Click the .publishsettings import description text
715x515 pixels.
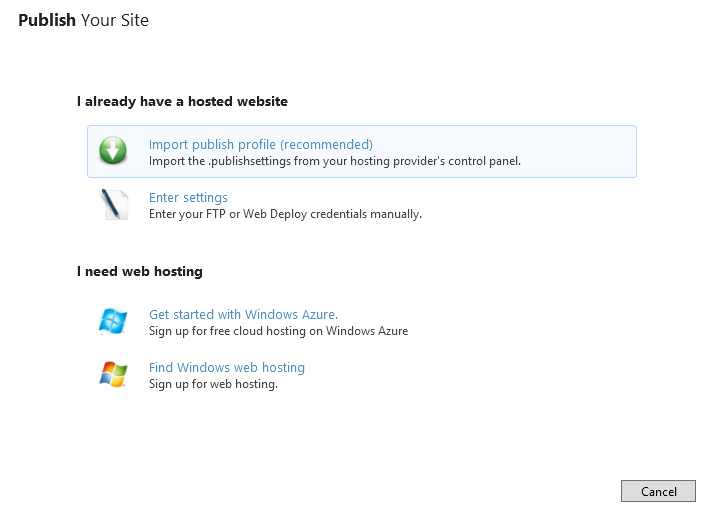(334, 161)
